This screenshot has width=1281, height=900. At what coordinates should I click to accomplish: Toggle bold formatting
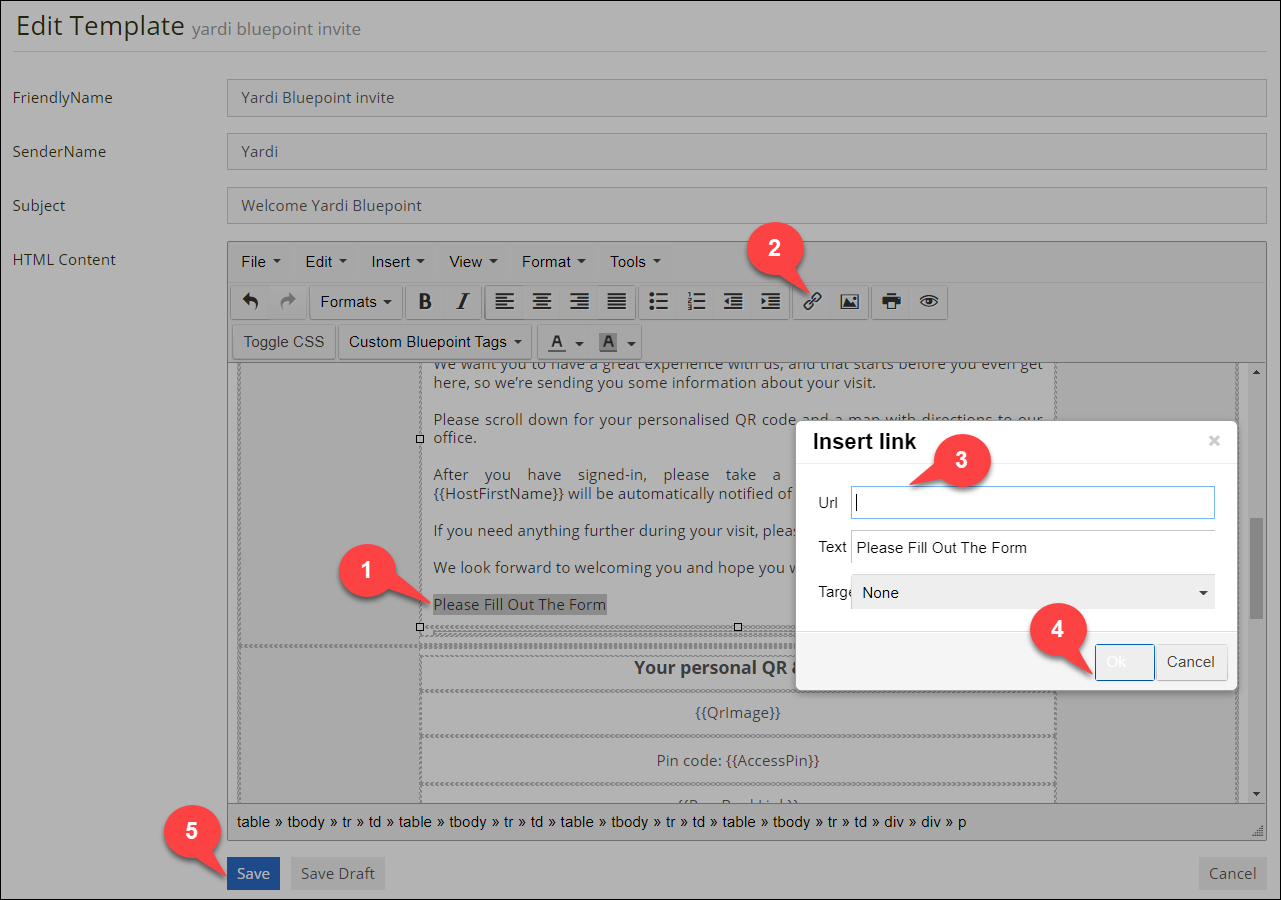(425, 301)
